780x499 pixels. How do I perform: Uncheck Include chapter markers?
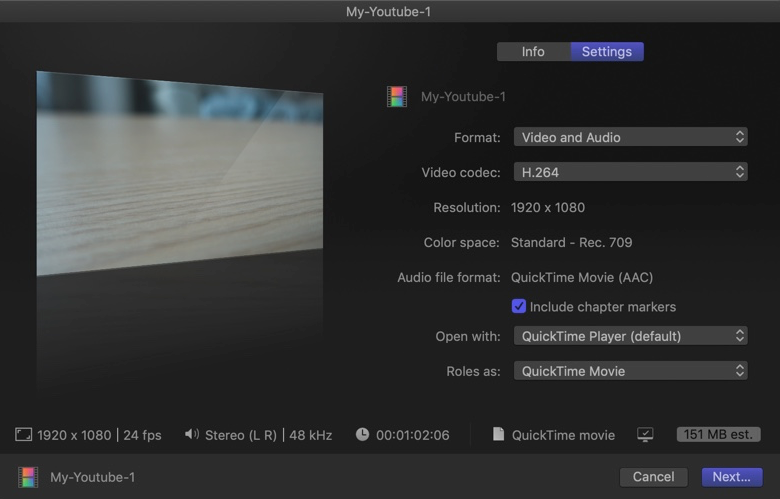[518, 306]
